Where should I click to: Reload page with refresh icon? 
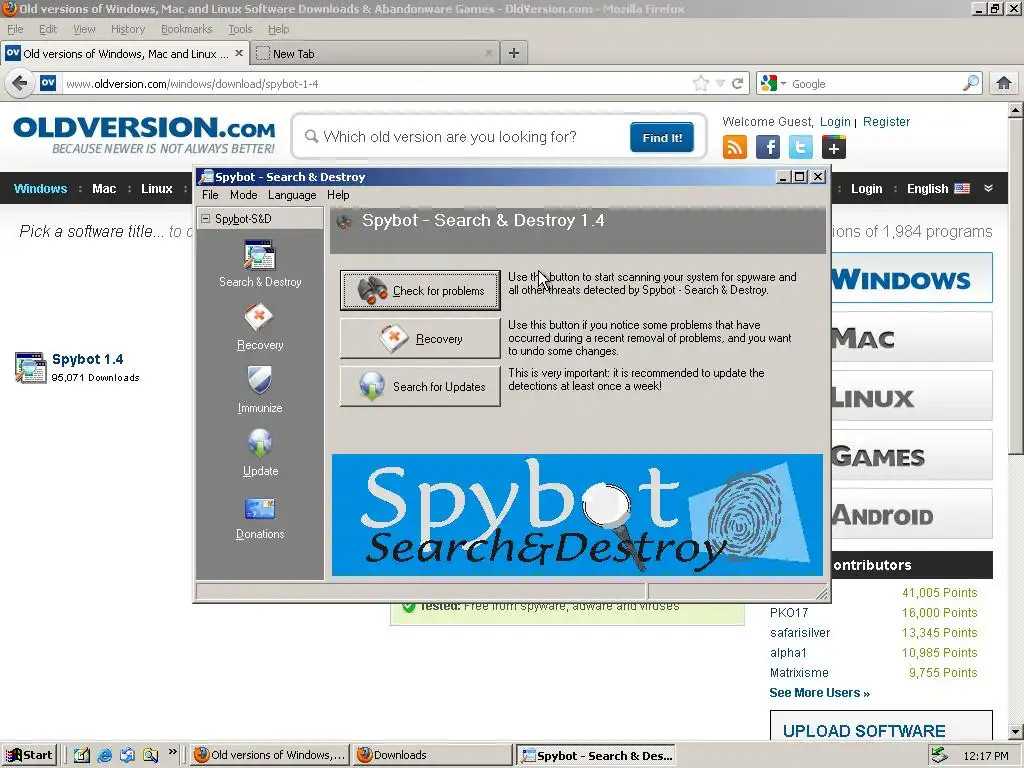coord(737,84)
